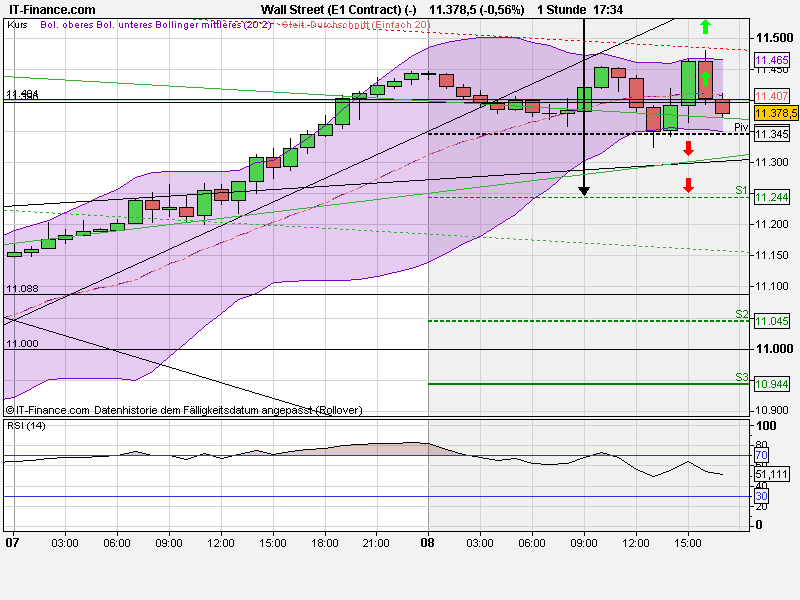Click the lower red down-arrow near the S1 level
The width and height of the screenshot is (800, 600).
688,185
